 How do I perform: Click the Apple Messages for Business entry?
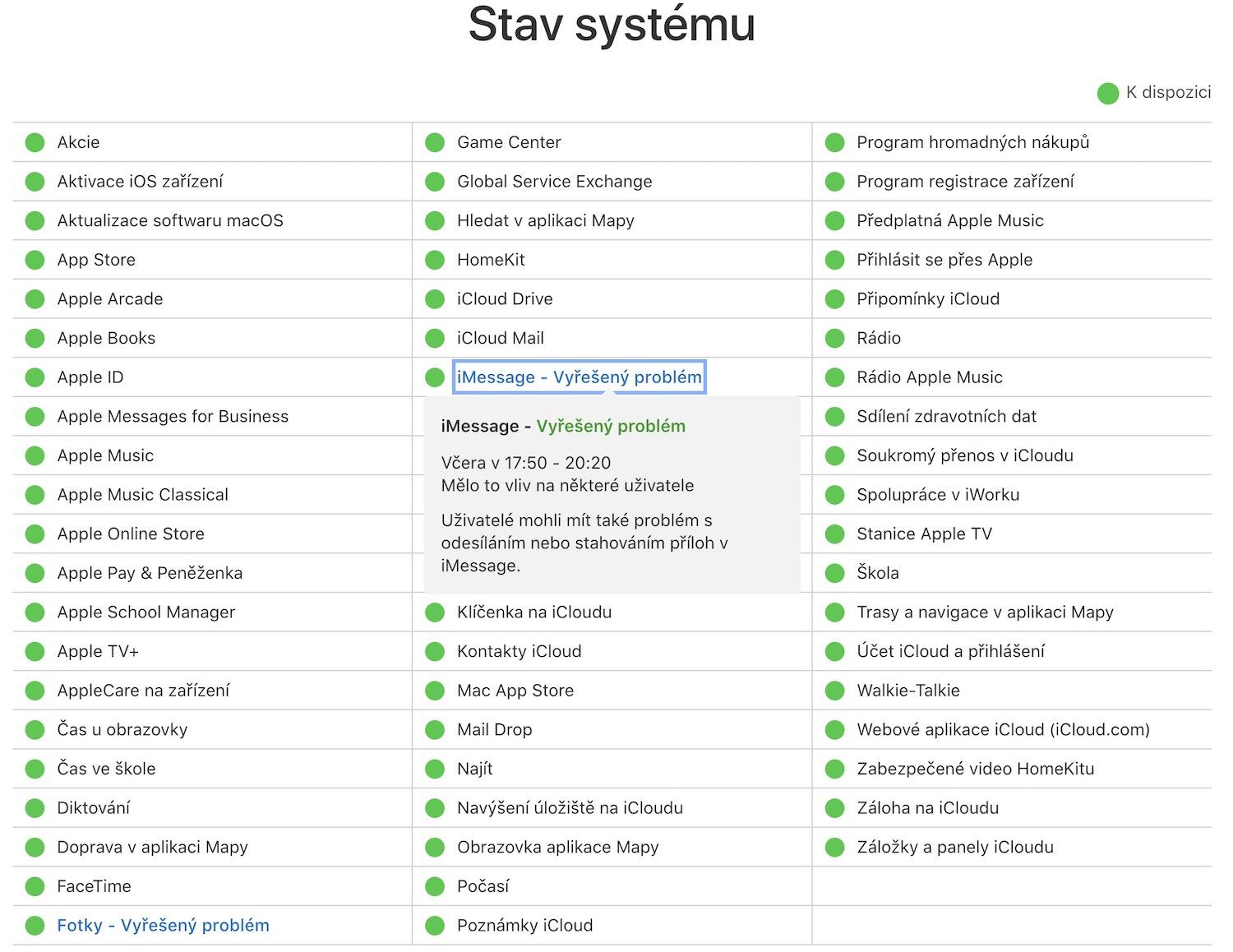[173, 417]
